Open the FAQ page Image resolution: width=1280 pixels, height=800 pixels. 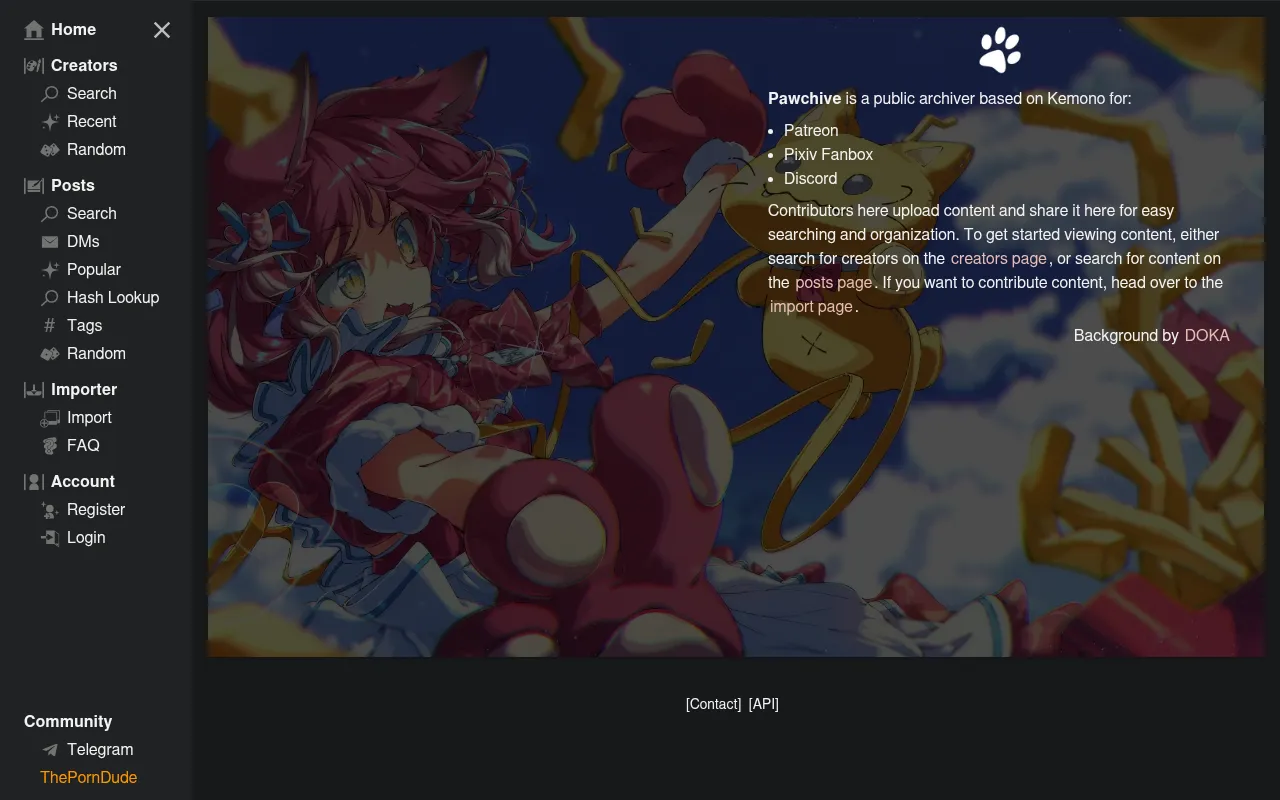coord(83,446)
